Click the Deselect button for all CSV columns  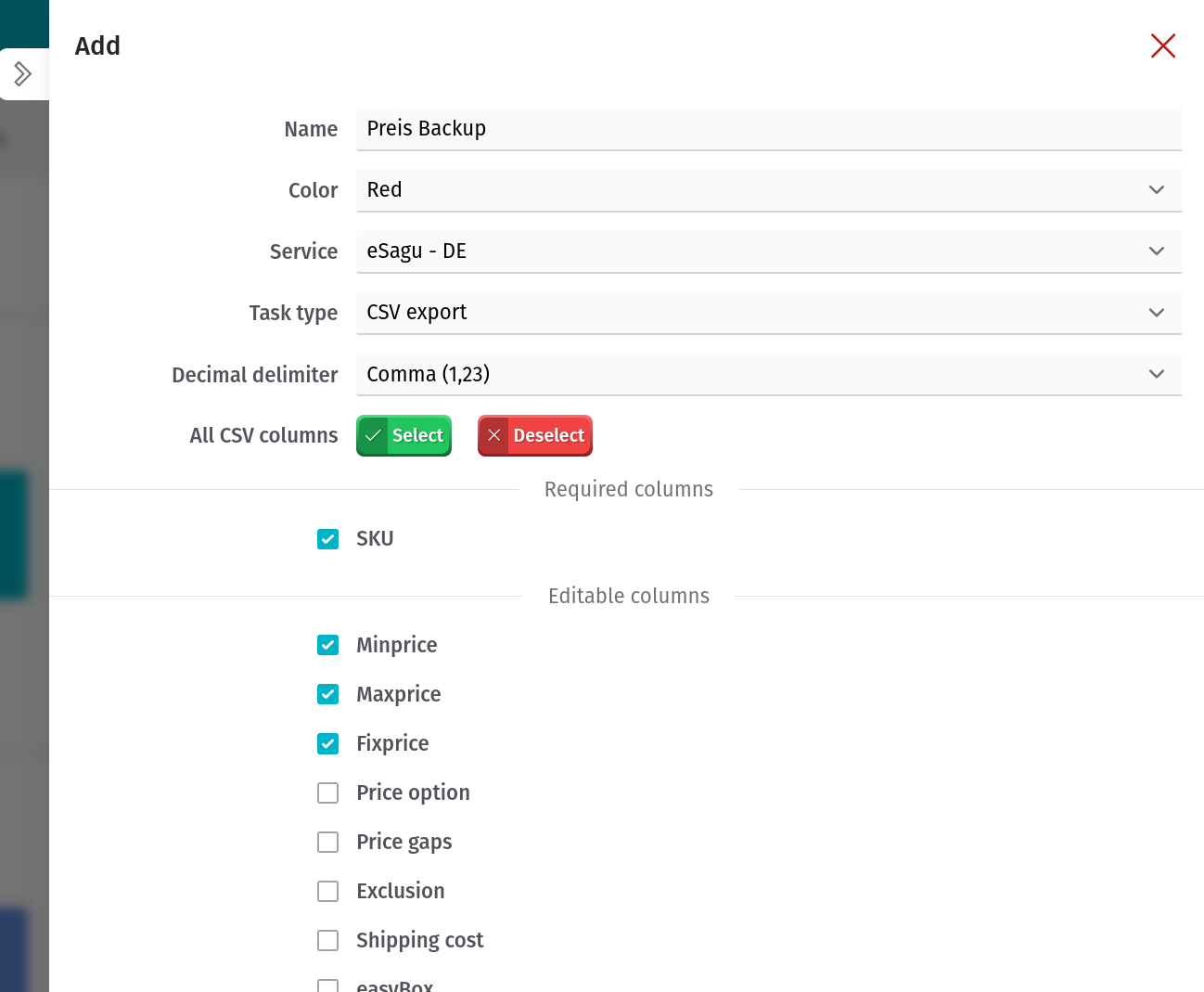535,435
